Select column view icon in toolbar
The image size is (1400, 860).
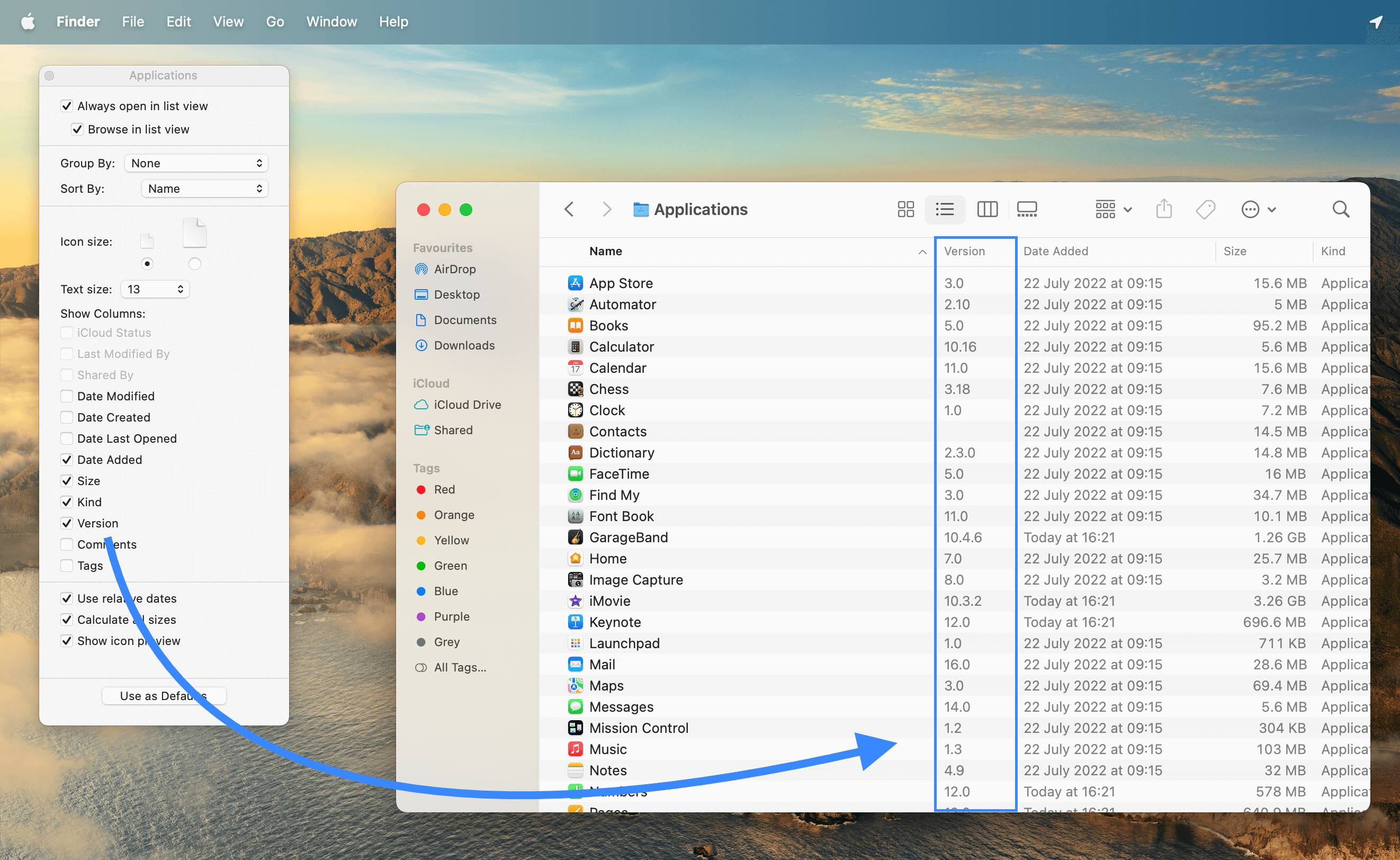(x=987, y=209)
